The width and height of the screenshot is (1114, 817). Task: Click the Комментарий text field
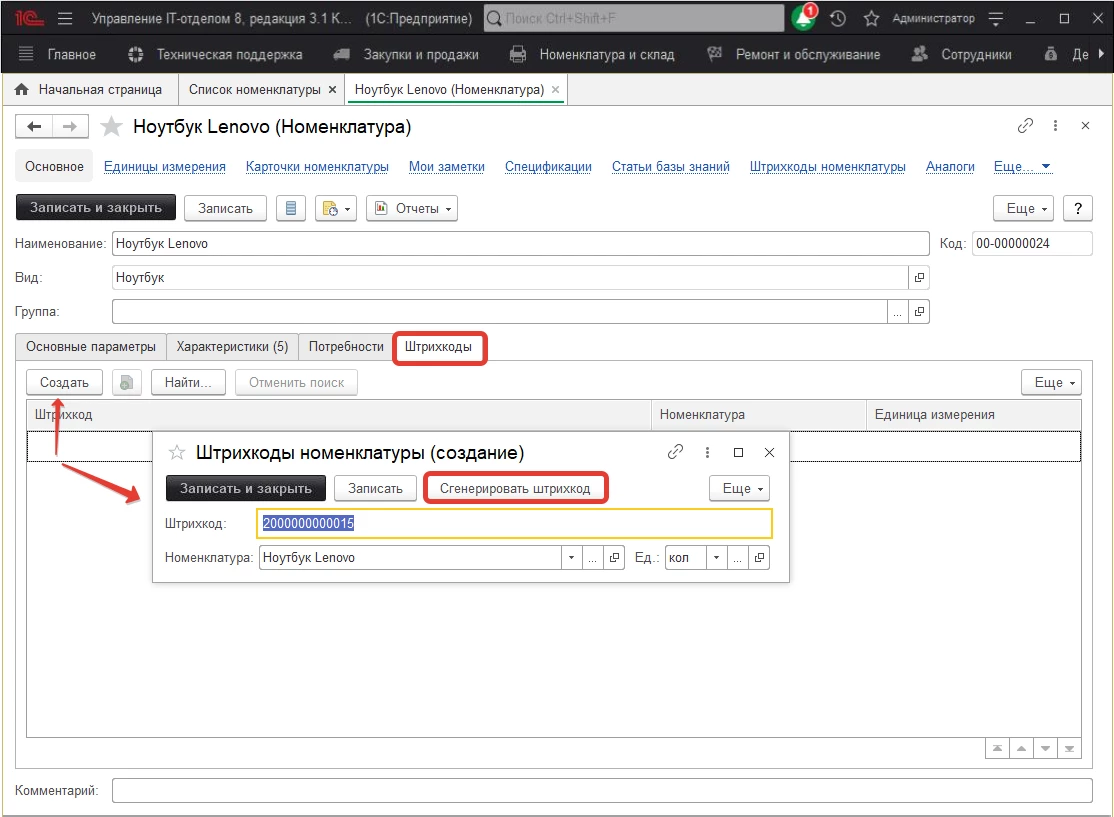(601, 791)
